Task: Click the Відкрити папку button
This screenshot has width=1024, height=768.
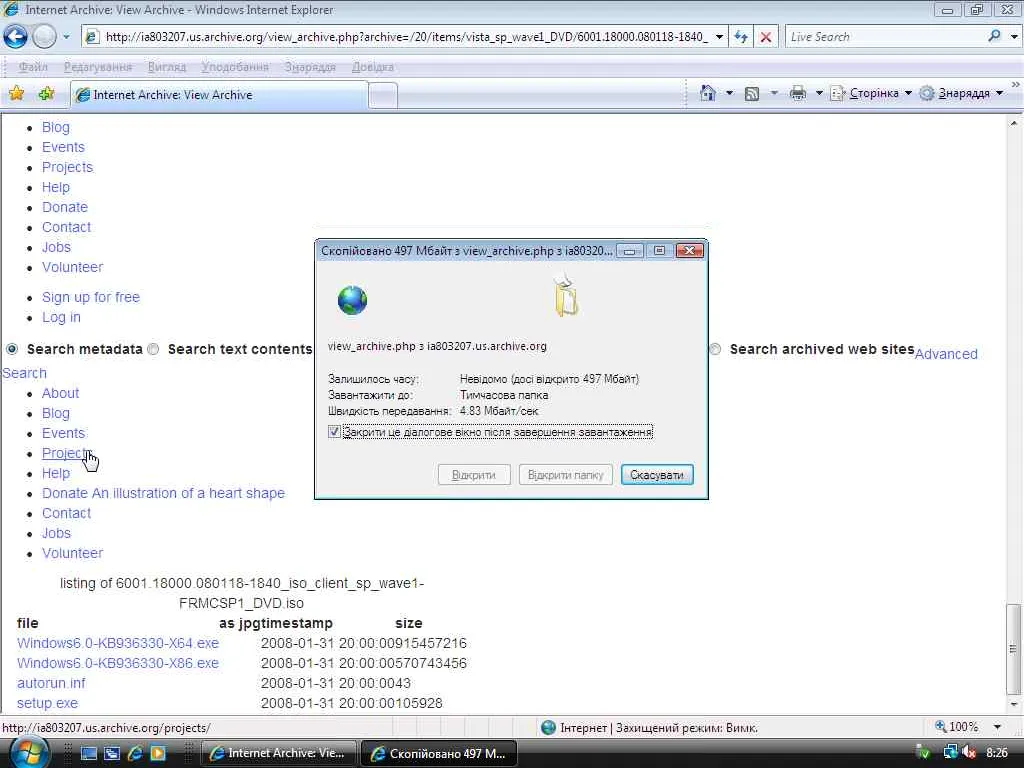Action: pos(566,475)
